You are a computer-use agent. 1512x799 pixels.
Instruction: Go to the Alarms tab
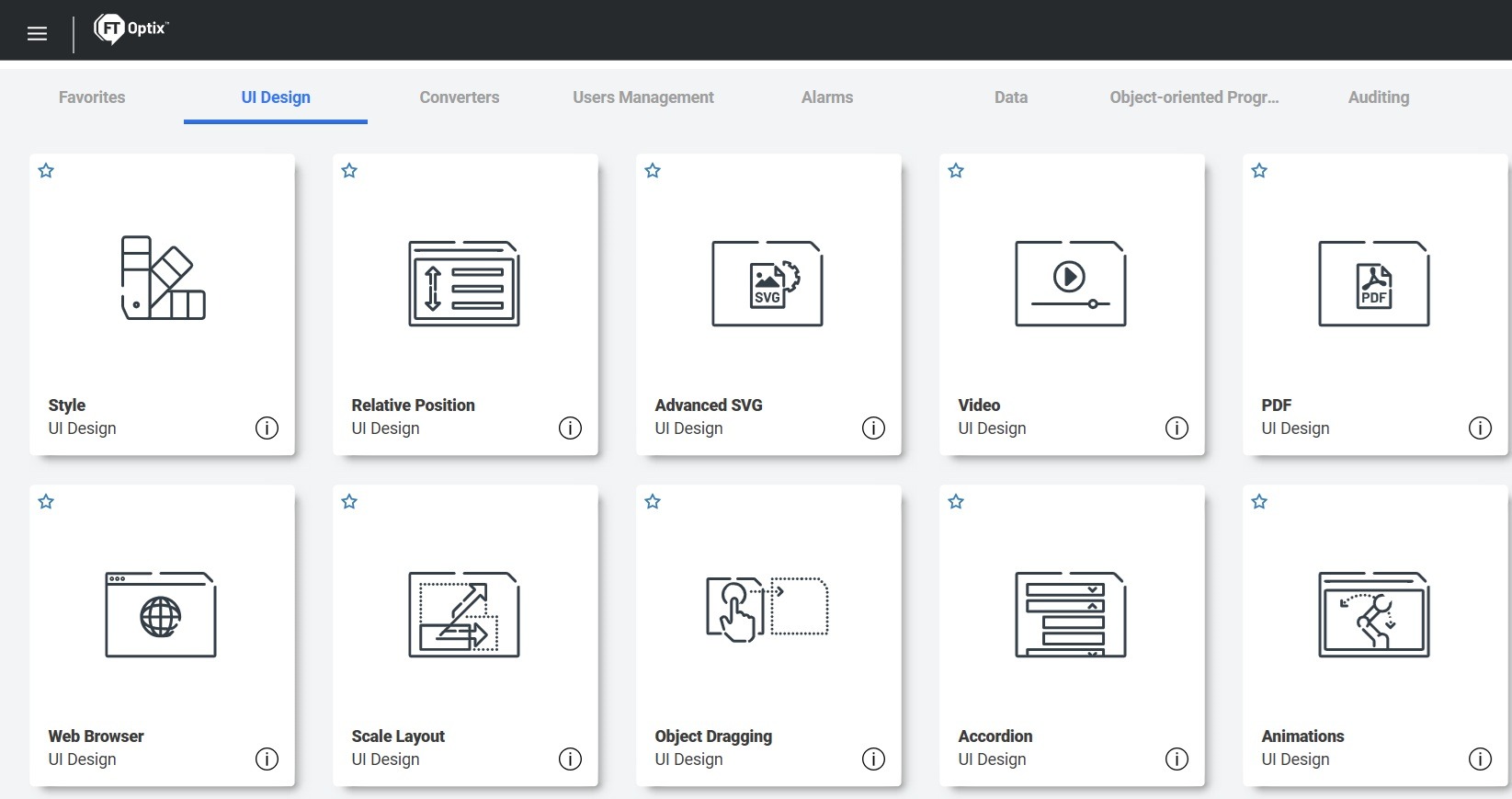point(827,97)
